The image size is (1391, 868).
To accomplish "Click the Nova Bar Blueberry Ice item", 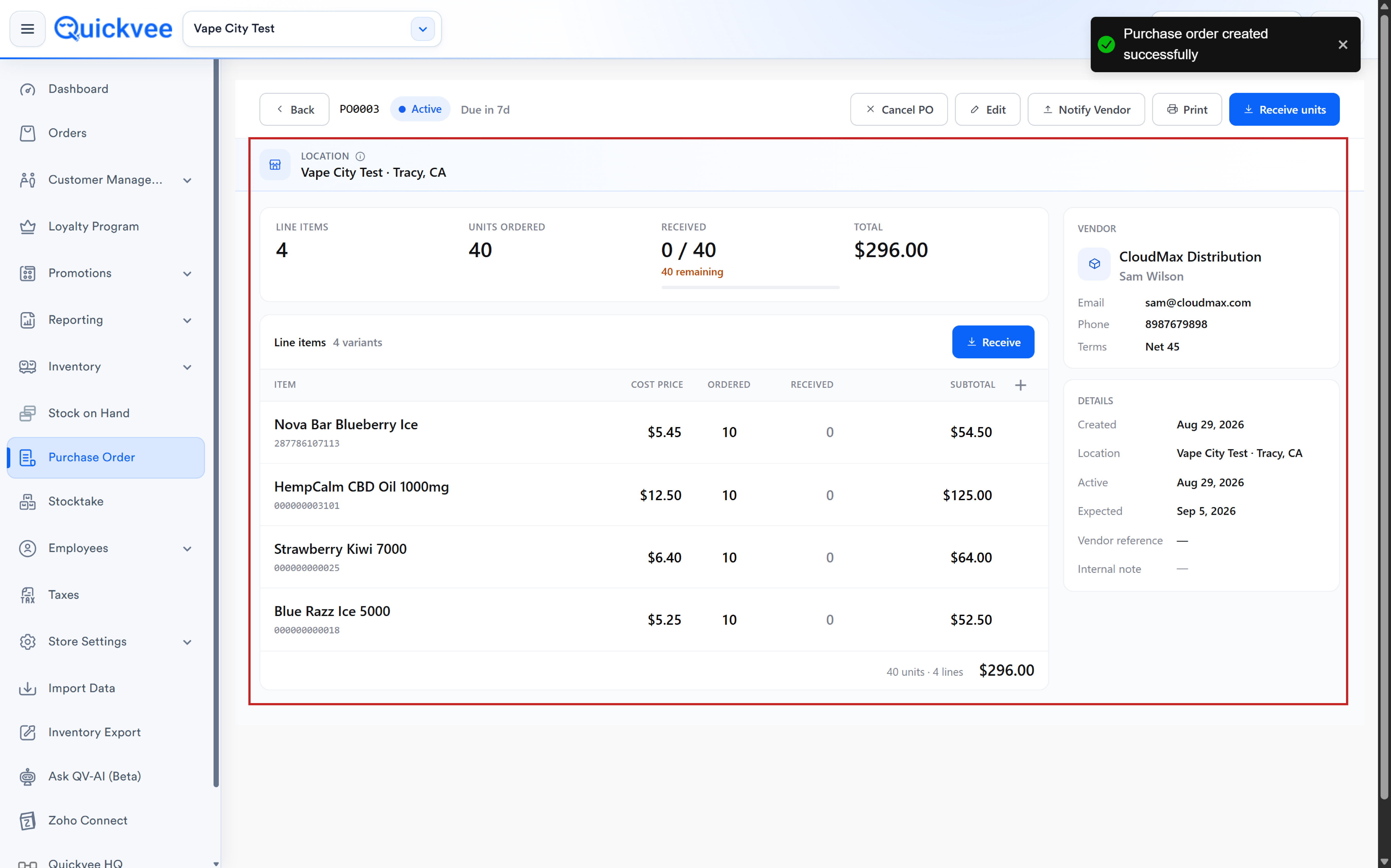I will click(x=346, y=425).
